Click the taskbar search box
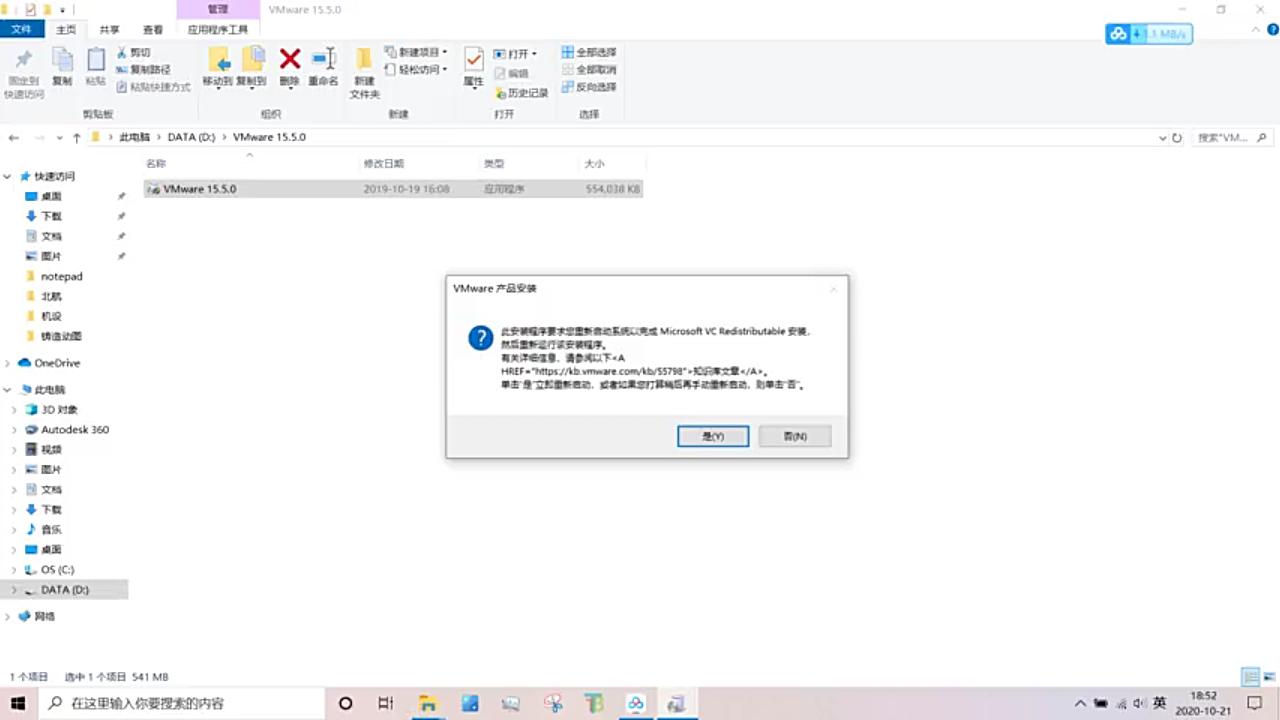Screen dimensions: 1280x720 183,703
